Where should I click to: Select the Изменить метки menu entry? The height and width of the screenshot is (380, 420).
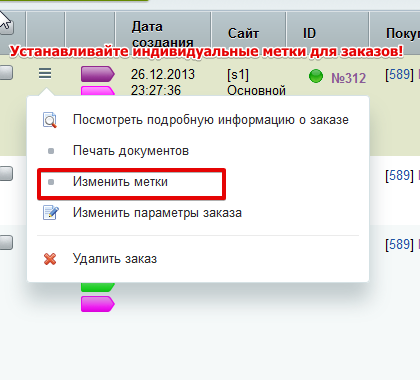[132, 184]
